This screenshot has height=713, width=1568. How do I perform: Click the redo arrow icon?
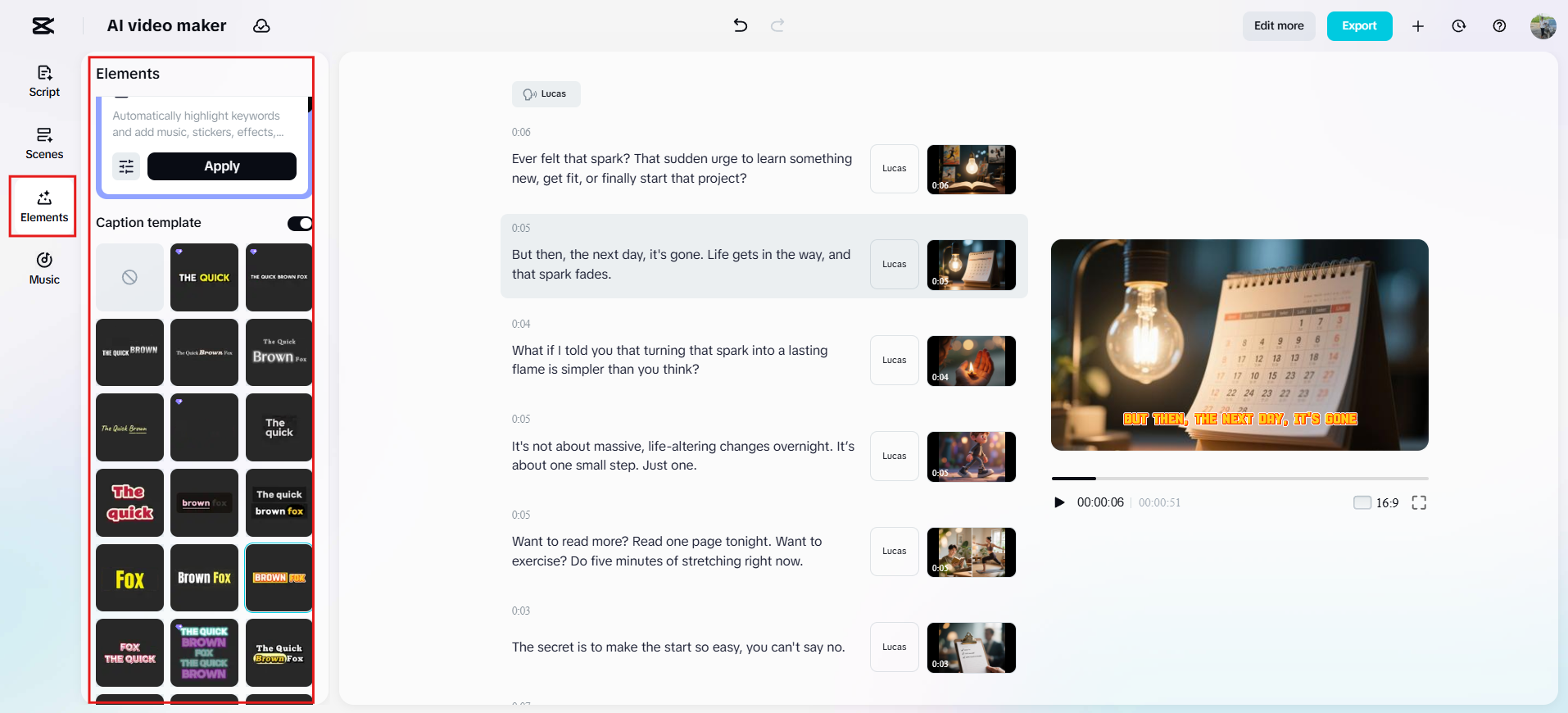click(777, 25)
